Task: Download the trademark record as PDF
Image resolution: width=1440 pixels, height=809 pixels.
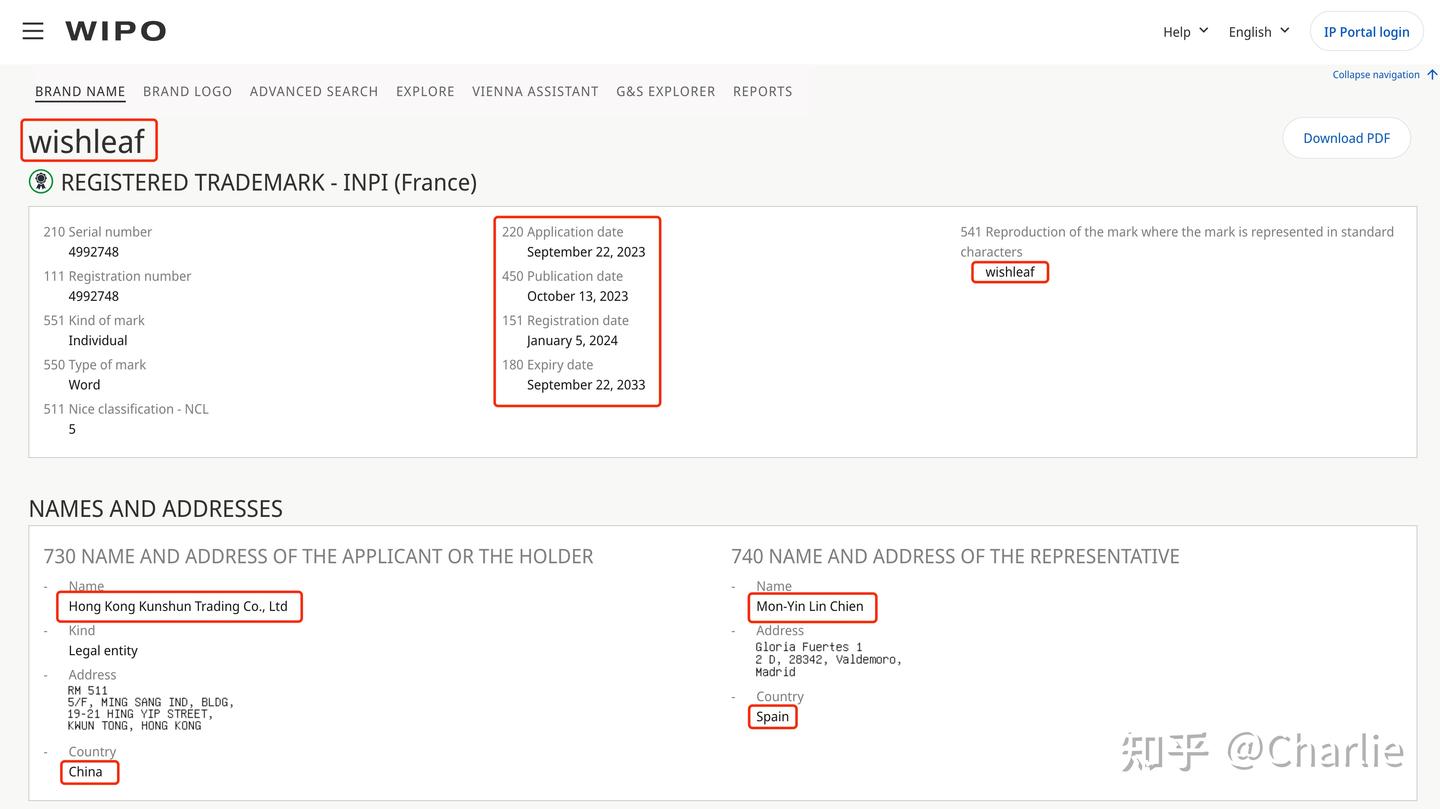Action: click(1346, 138)
